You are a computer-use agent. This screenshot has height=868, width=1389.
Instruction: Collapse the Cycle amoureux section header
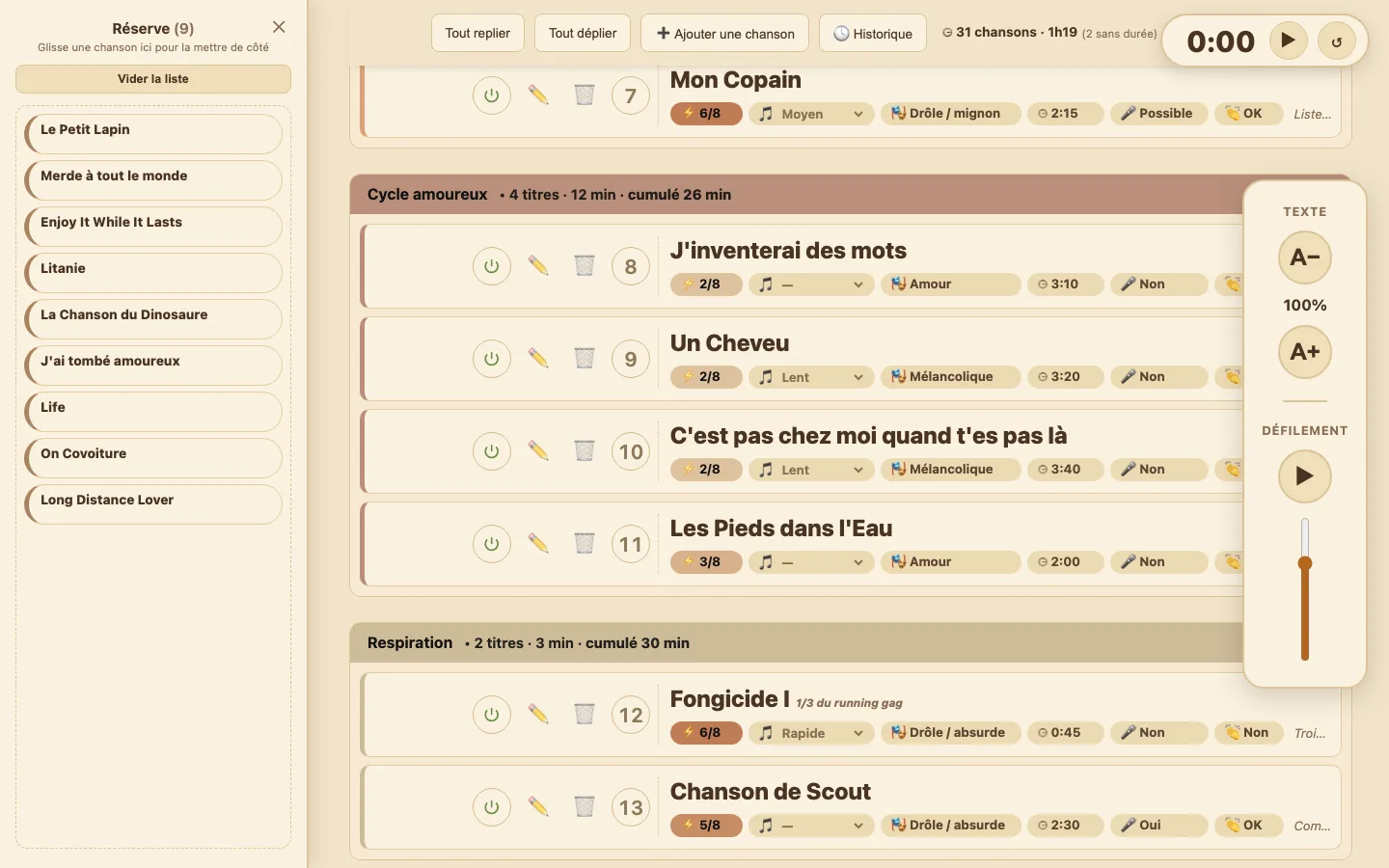tap(796, 195)
